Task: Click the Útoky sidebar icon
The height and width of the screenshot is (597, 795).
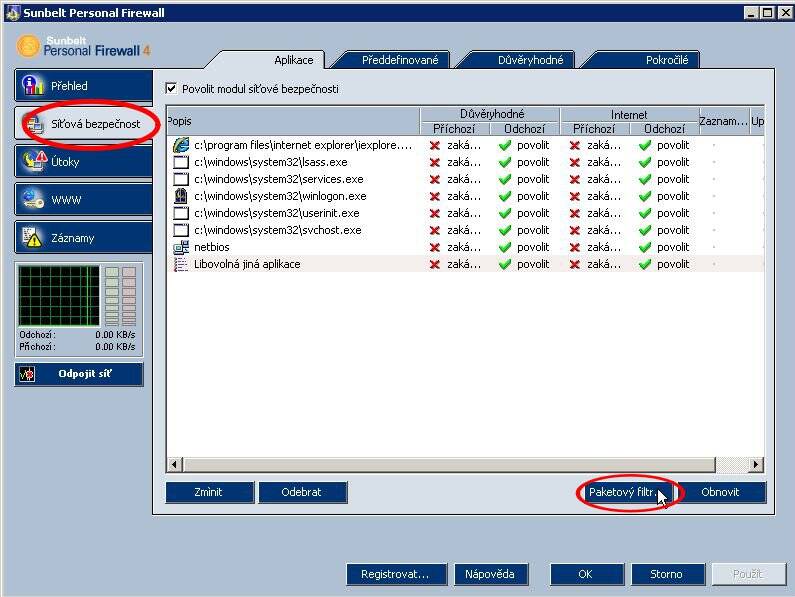Action: (34, 161)
